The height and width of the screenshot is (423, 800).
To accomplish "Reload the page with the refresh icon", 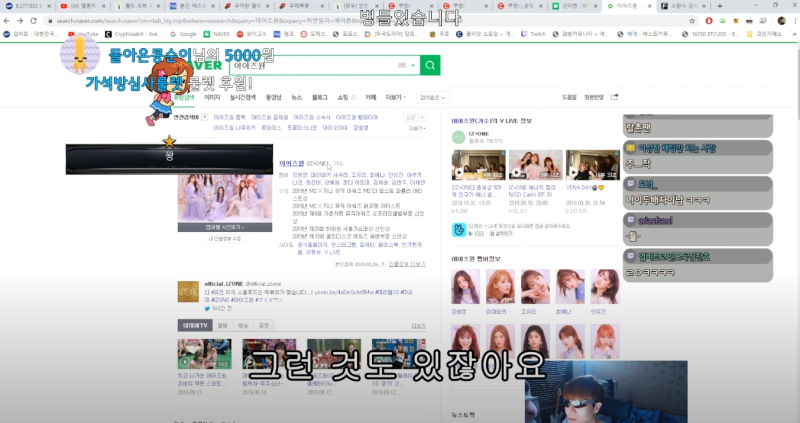I will click(x=34, y=21).
